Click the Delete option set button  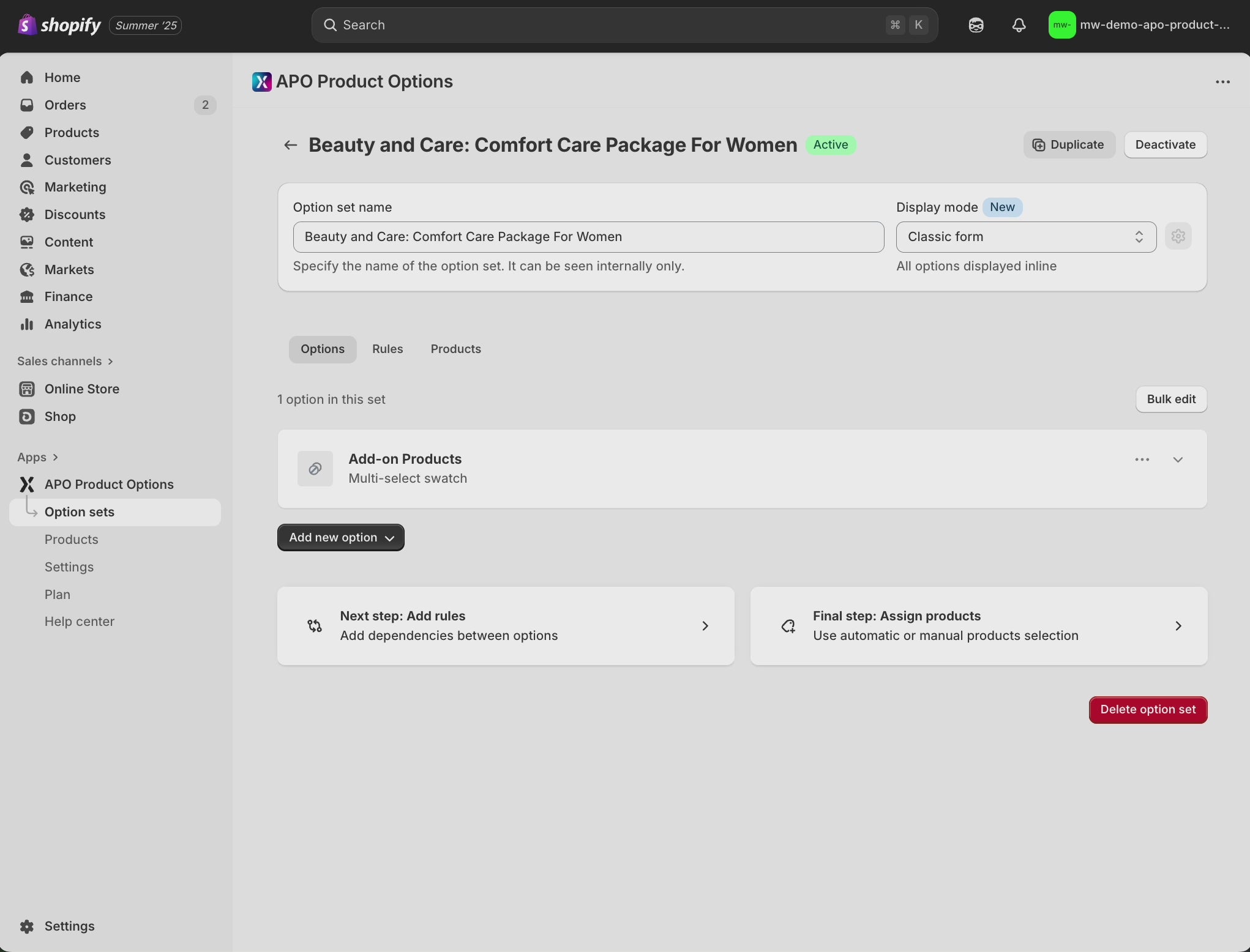click(1148, 710)
